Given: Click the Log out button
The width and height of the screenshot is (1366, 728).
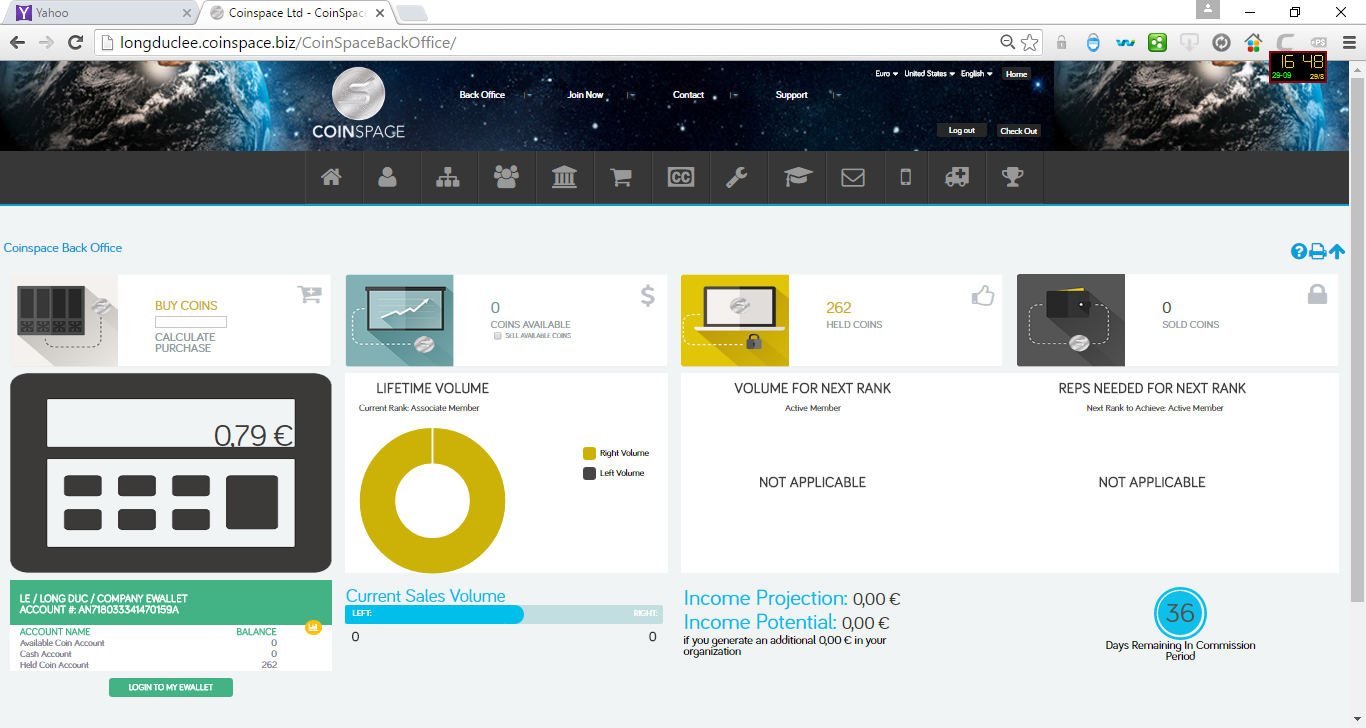Looking at the screenshot, I should (962, 131).
